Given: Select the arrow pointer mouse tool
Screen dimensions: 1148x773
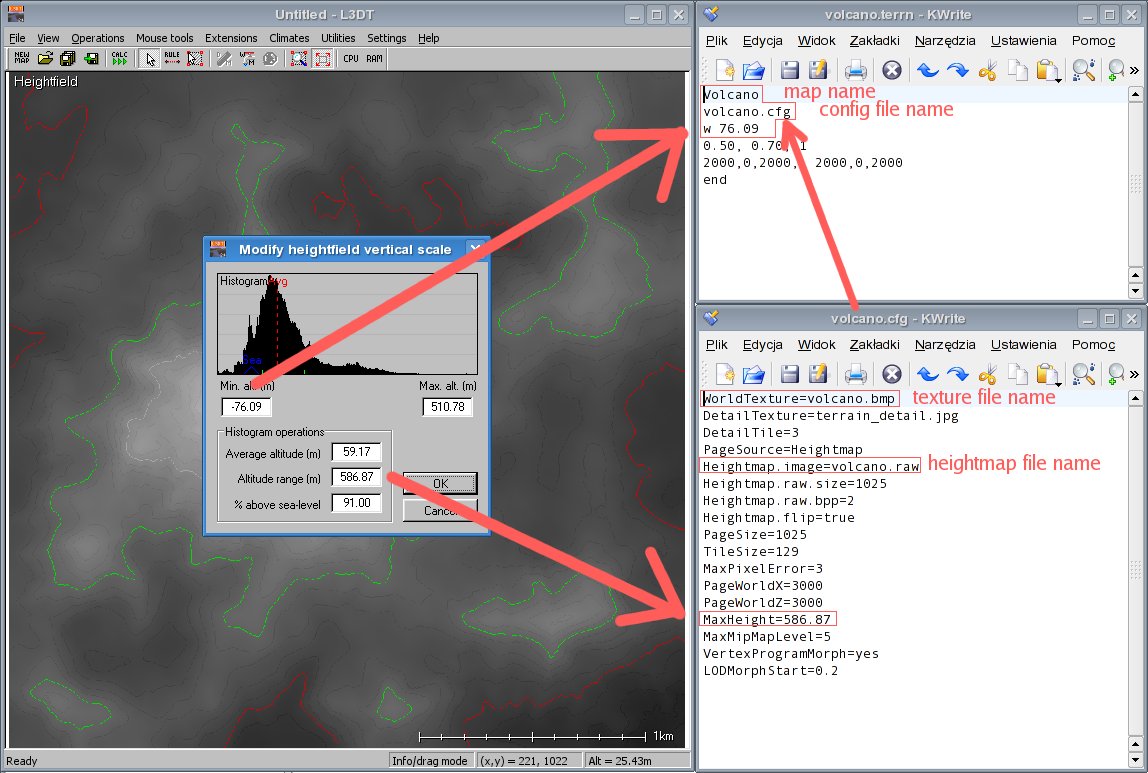Looking at the screenshot, I should (150, 59).
